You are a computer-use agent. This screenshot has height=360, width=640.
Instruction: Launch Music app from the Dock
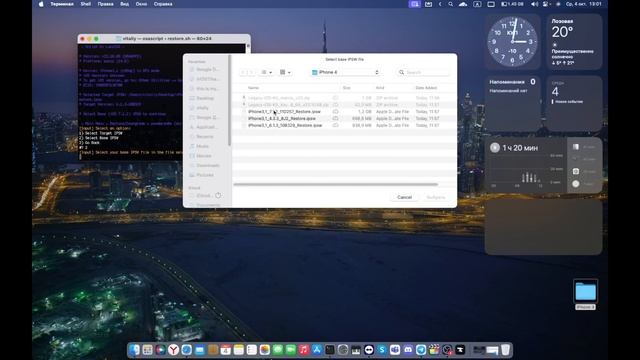304,350
